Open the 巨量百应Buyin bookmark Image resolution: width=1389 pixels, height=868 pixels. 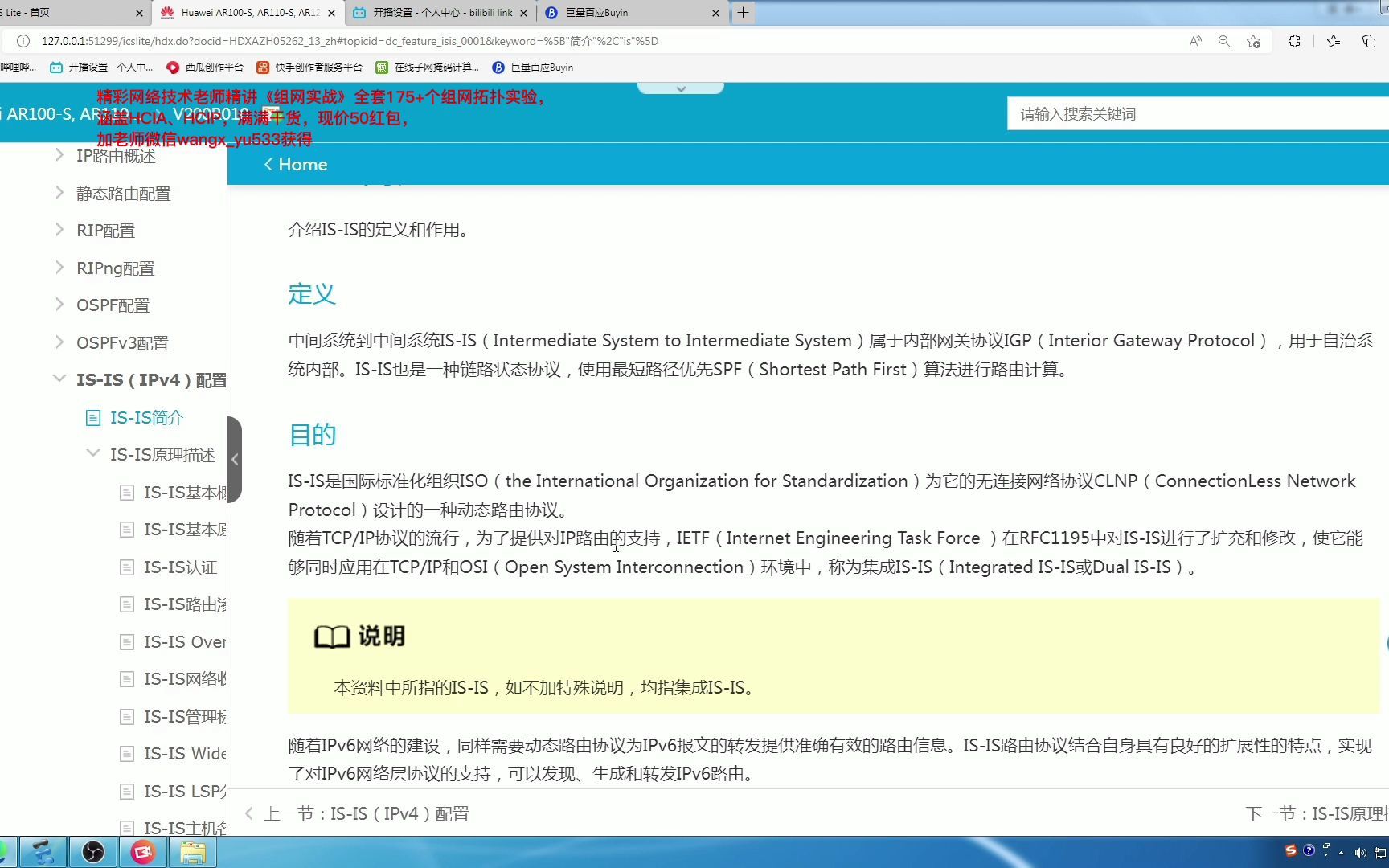533,68
